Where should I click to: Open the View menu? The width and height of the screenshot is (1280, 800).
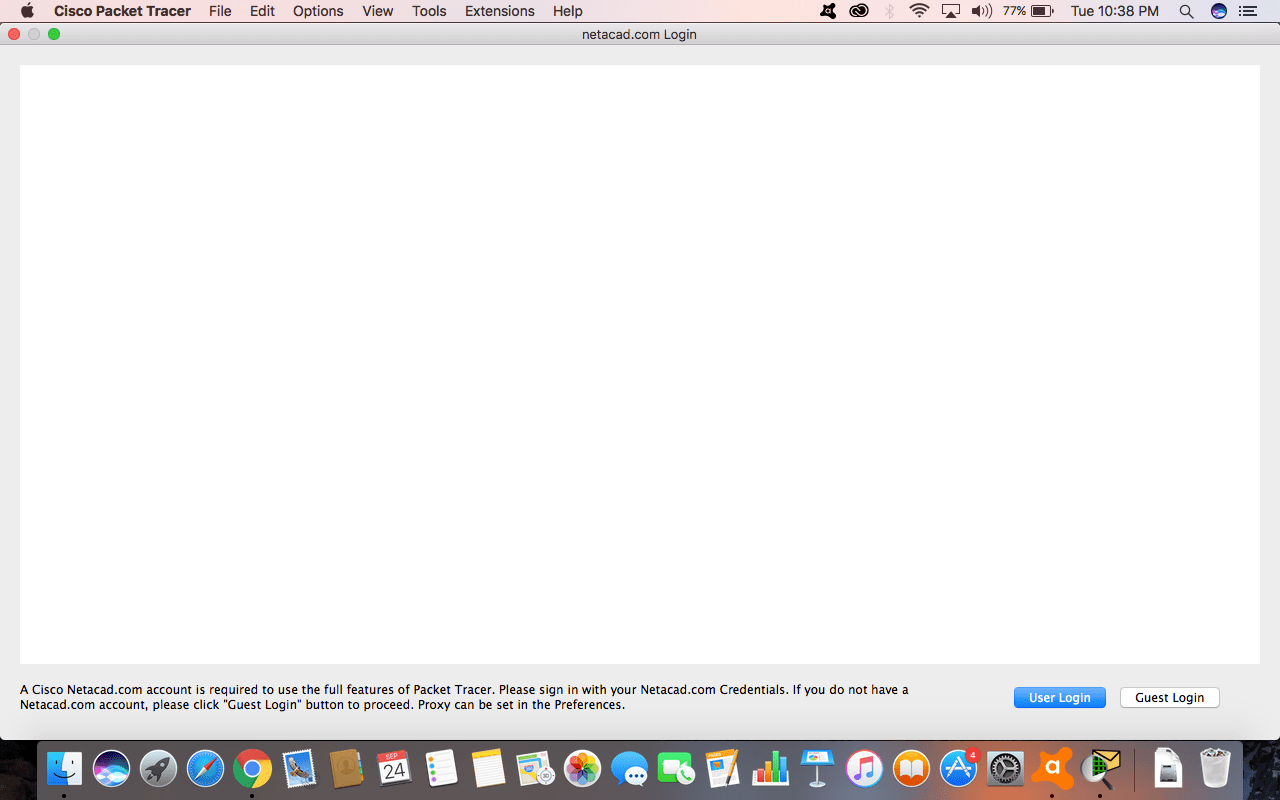click(378, 11)
